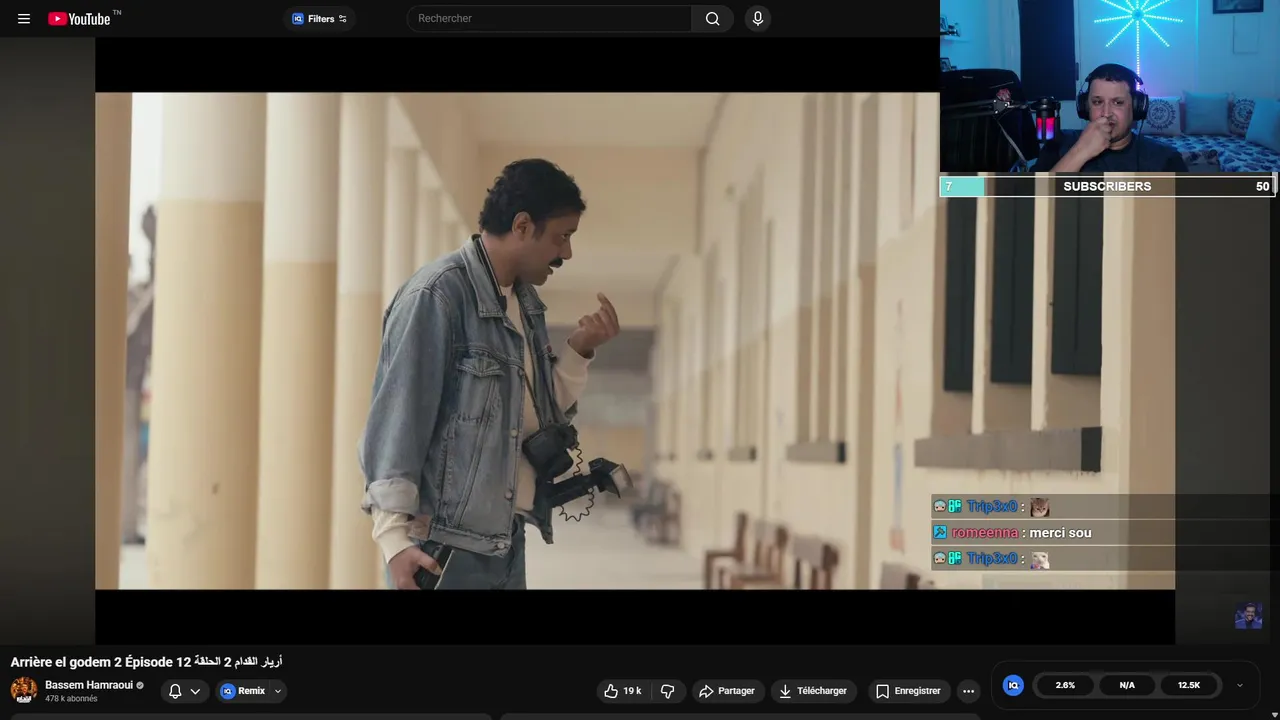Screen dimensions: 1280x720
Task: Open more actions three-dot menu
Action: 968,691
